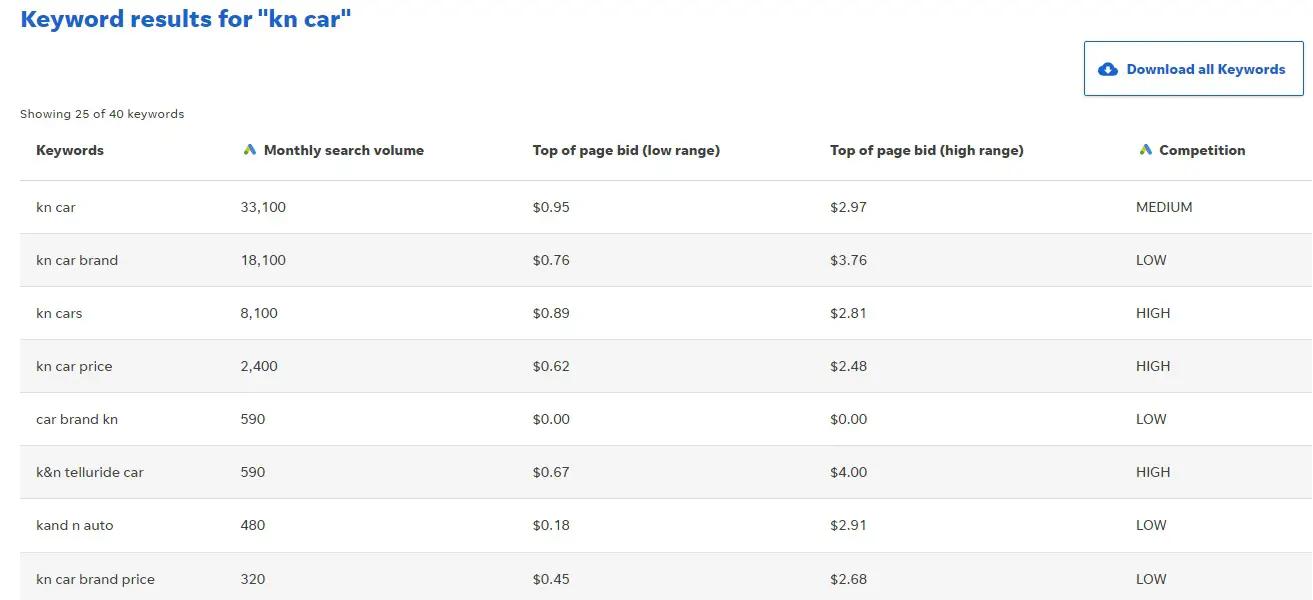Select the 'kn car' keyword cell
This screenshot has height=600, width=1313.
56,207
